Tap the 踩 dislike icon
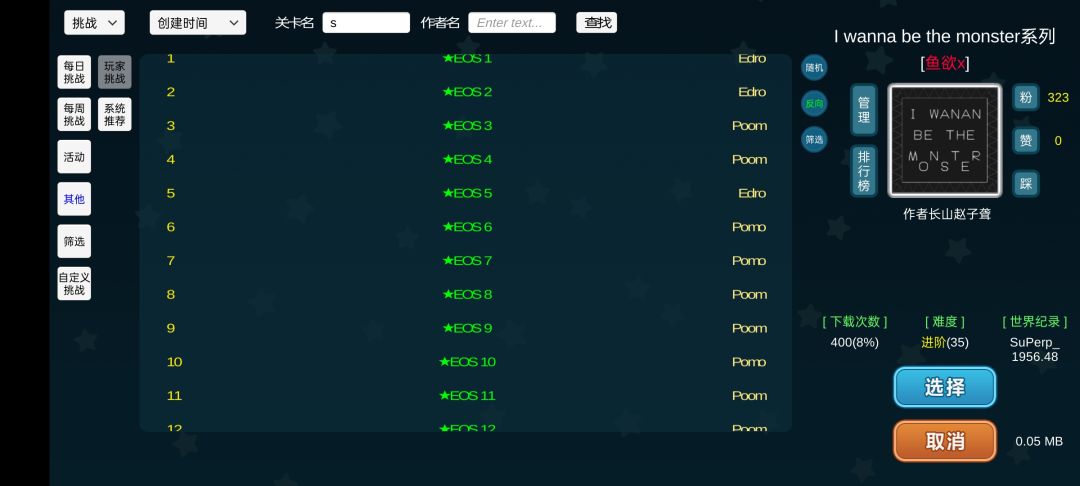 1026,183
